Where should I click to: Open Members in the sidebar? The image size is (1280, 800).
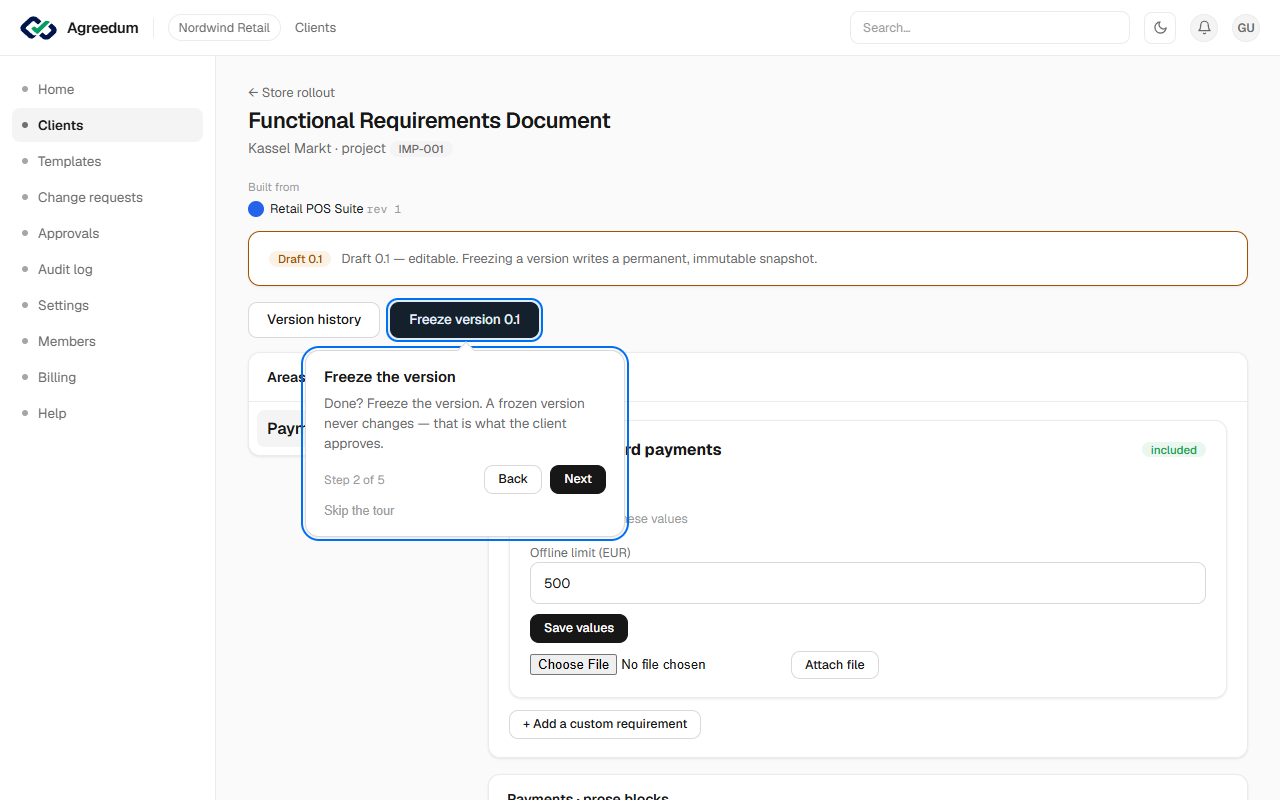point(107,341)
